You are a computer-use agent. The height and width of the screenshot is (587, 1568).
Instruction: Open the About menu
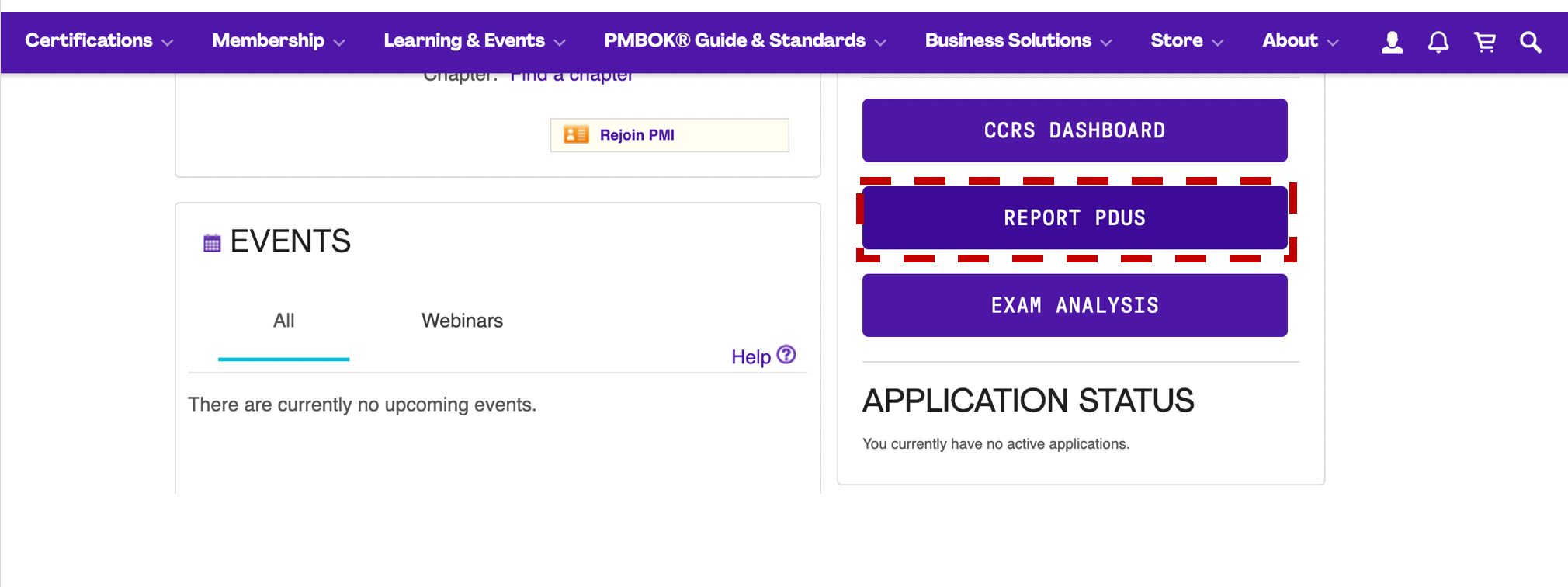[x=1290, y=40]
